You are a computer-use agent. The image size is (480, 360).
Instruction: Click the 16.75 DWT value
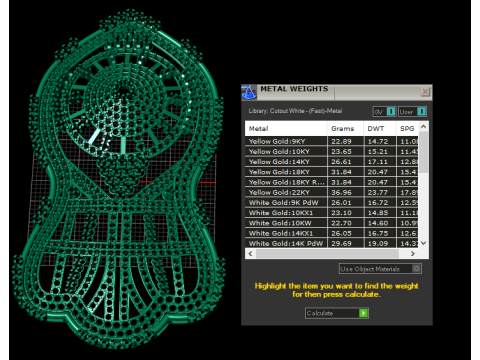[x=378, y=233]
